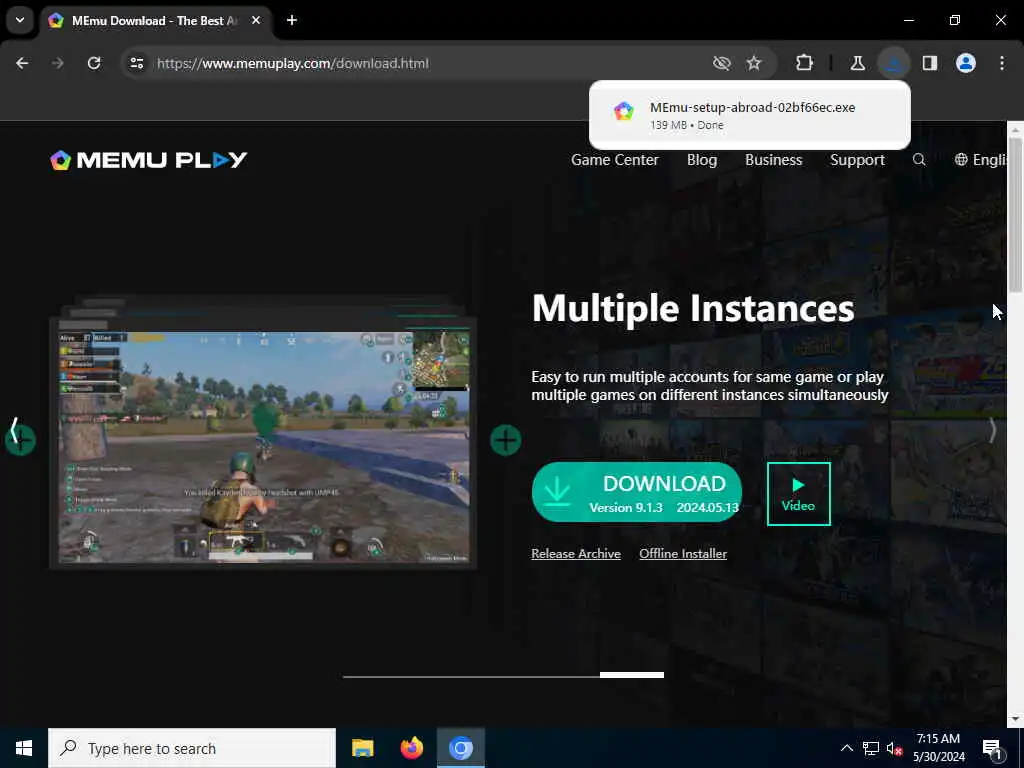Screen dimensions: 1024x768
Task: Click the green DOWNLOAD Version 9.1.3 button
Action: point(637,492)
